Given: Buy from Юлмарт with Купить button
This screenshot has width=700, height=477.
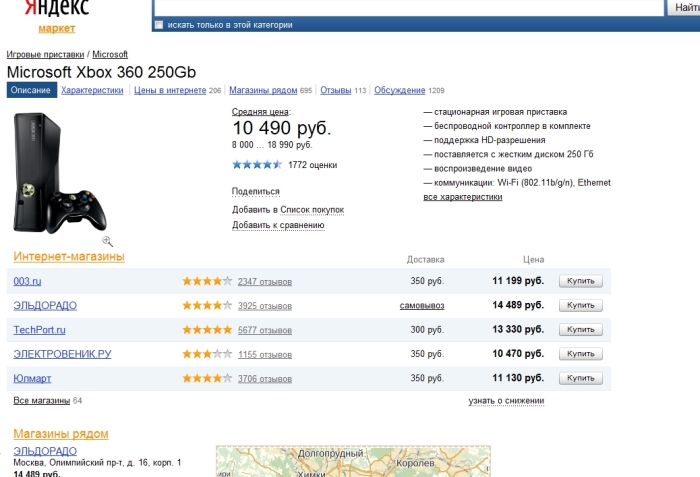Looking at the screenshot, I should (x=581, y=378).
